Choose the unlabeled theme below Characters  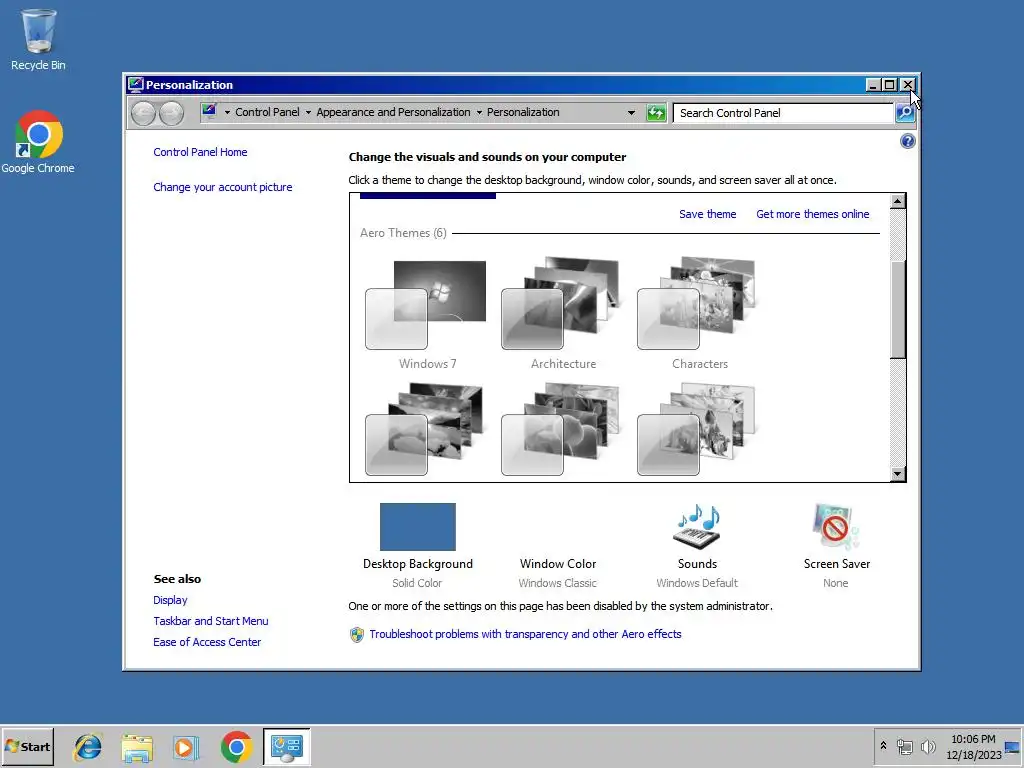pyautogui.click(x=696, y=429)
